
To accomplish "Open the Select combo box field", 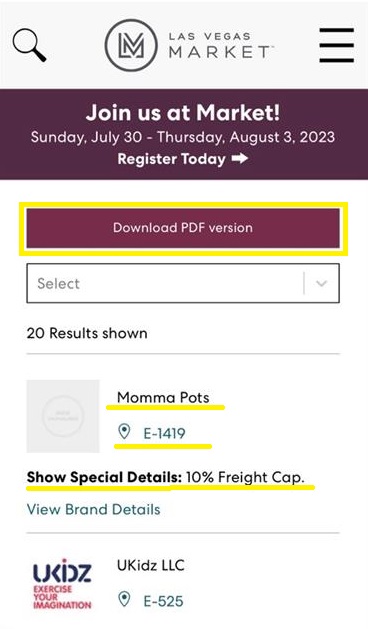I will 183,283.
